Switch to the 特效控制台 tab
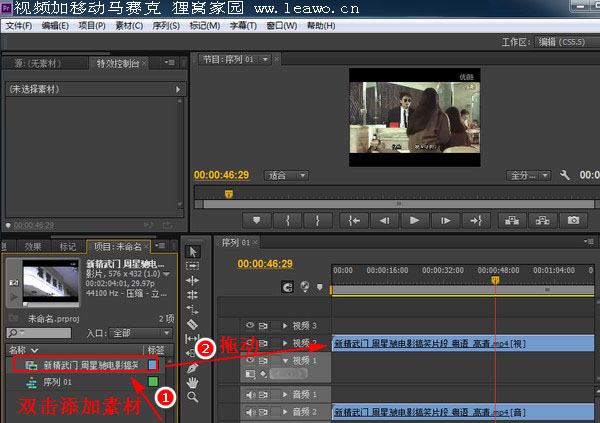The width and height of the screenshot is (600, 423). click(x=118, y=63)
